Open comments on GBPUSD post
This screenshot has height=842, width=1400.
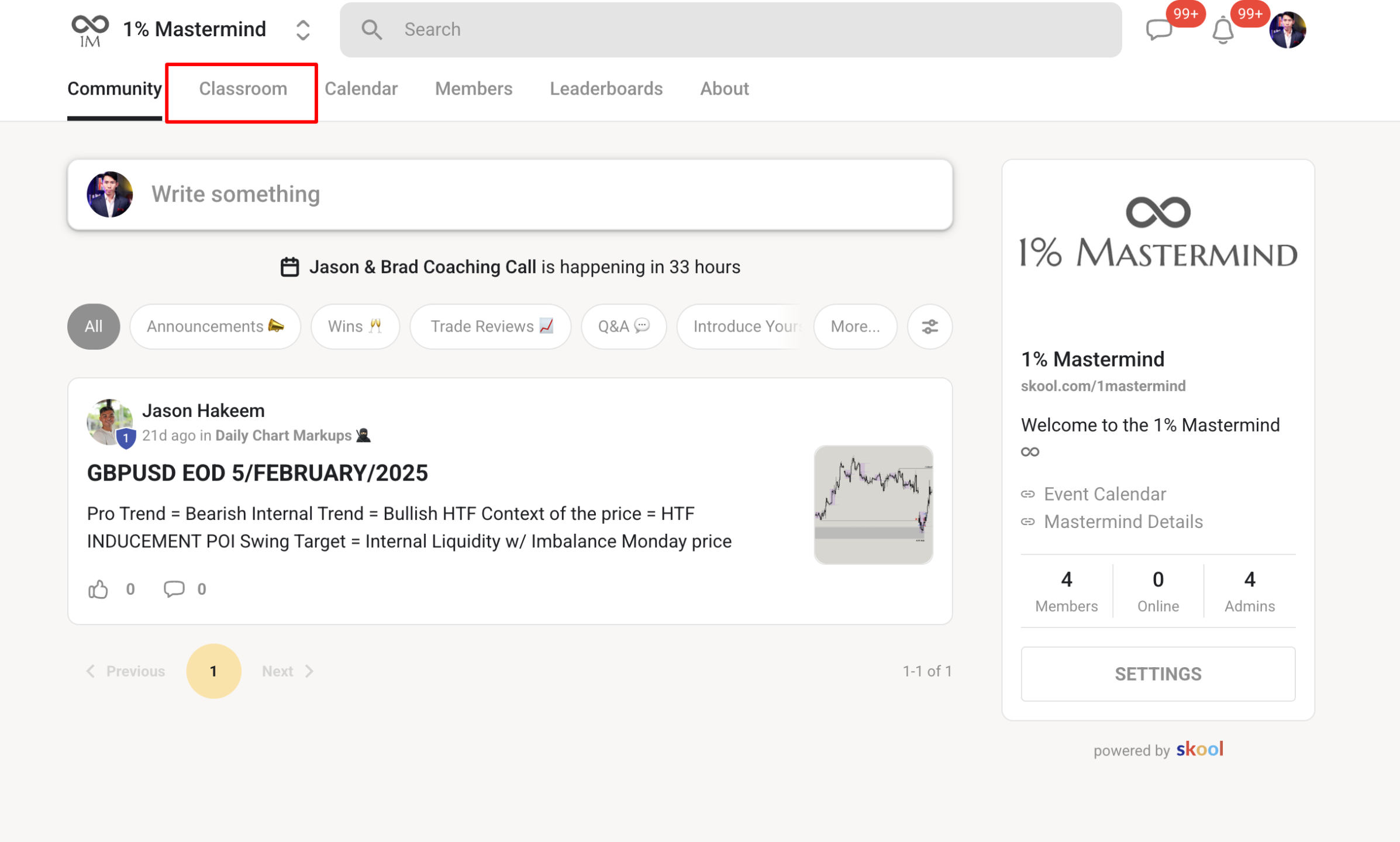point(174,589)
